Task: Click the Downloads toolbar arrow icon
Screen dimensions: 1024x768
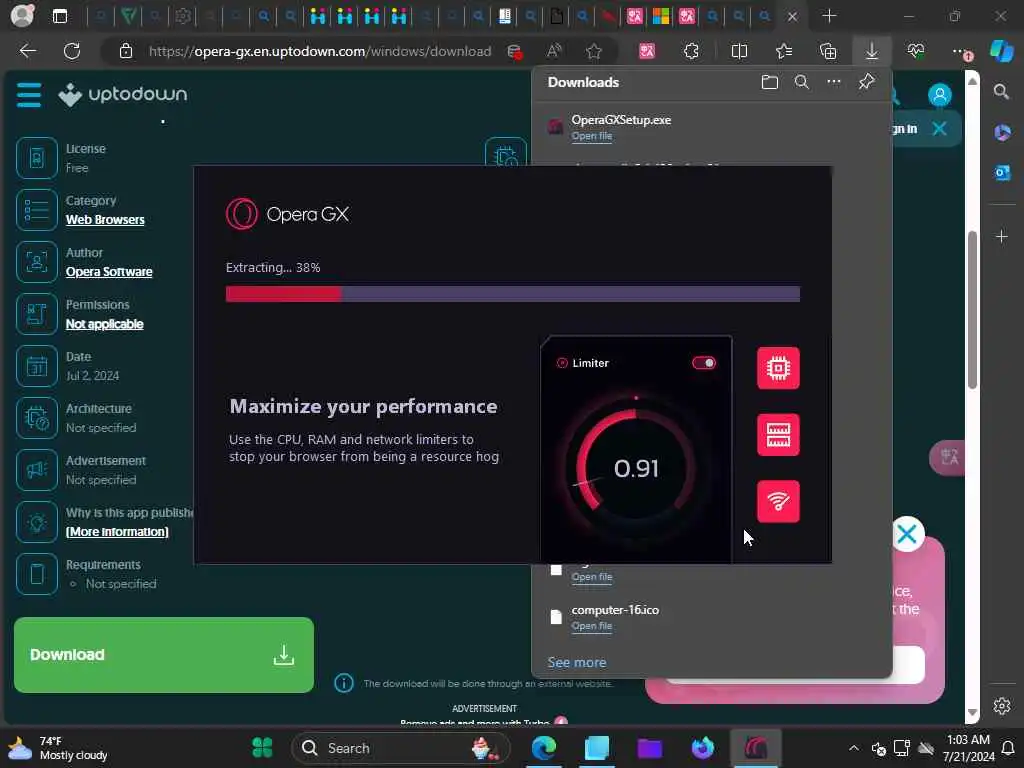Action: [872, 51]
